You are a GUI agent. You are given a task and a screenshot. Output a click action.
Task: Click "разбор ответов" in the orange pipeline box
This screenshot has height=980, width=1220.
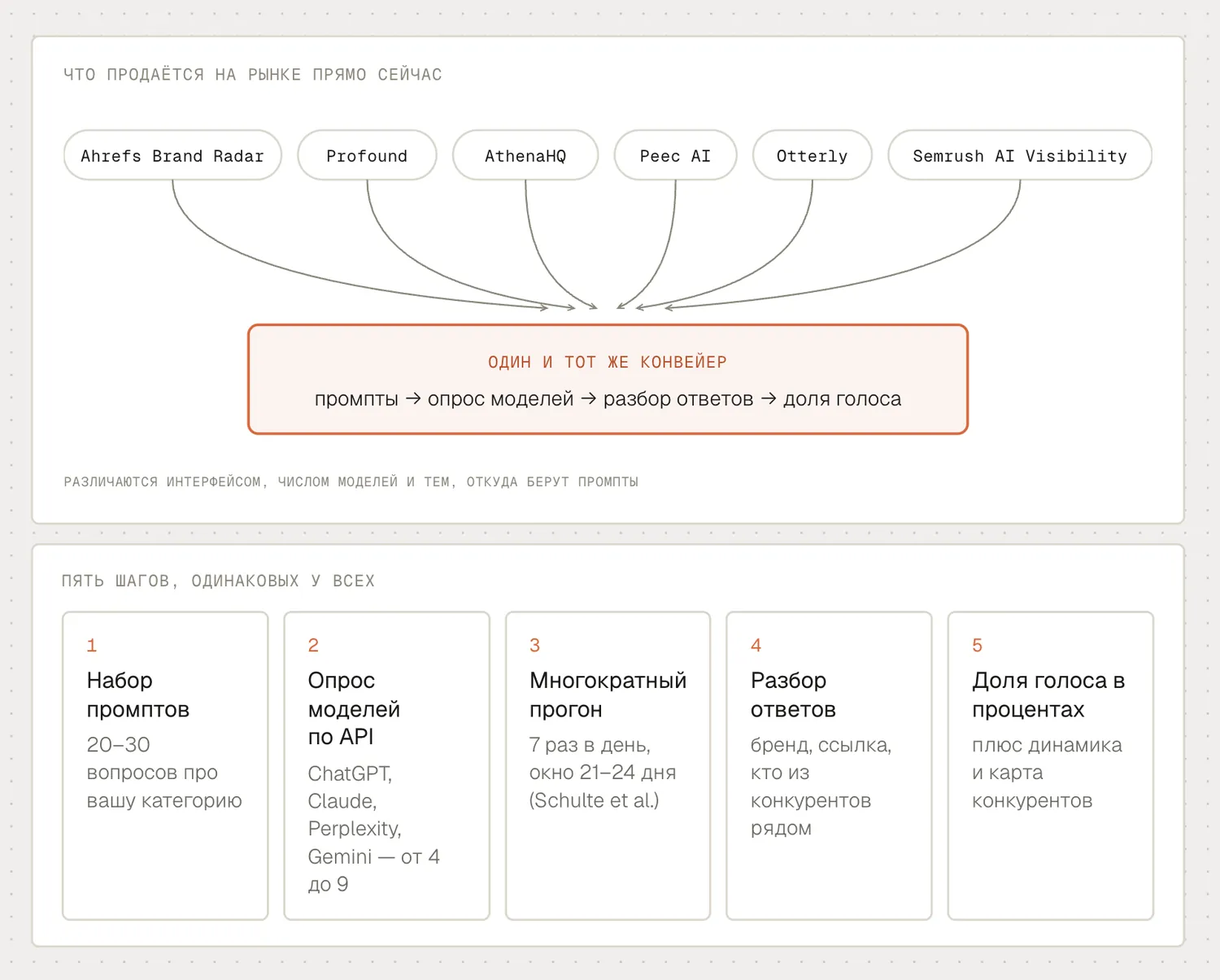(678, 399)
